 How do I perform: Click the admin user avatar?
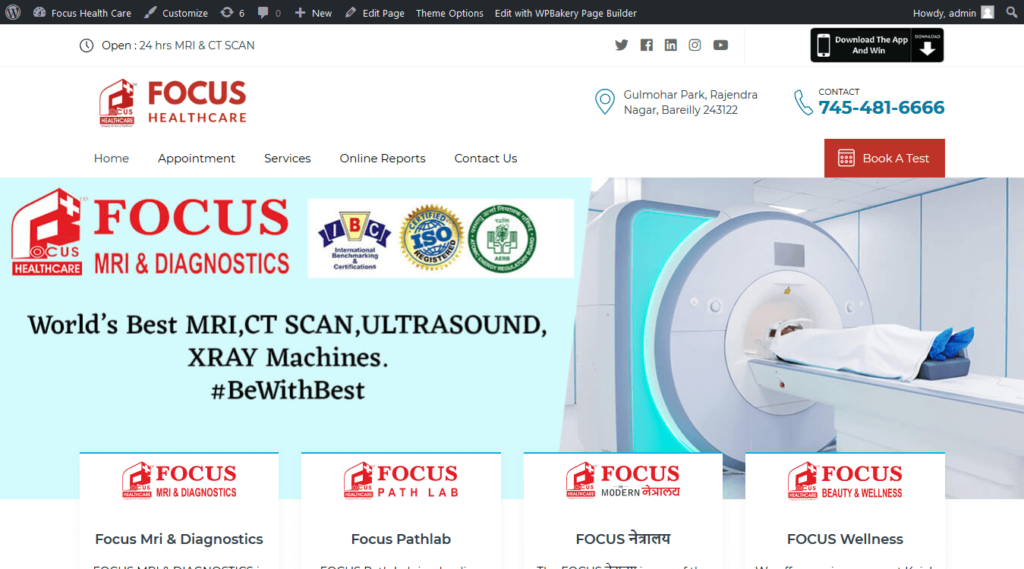pos(987,13)
